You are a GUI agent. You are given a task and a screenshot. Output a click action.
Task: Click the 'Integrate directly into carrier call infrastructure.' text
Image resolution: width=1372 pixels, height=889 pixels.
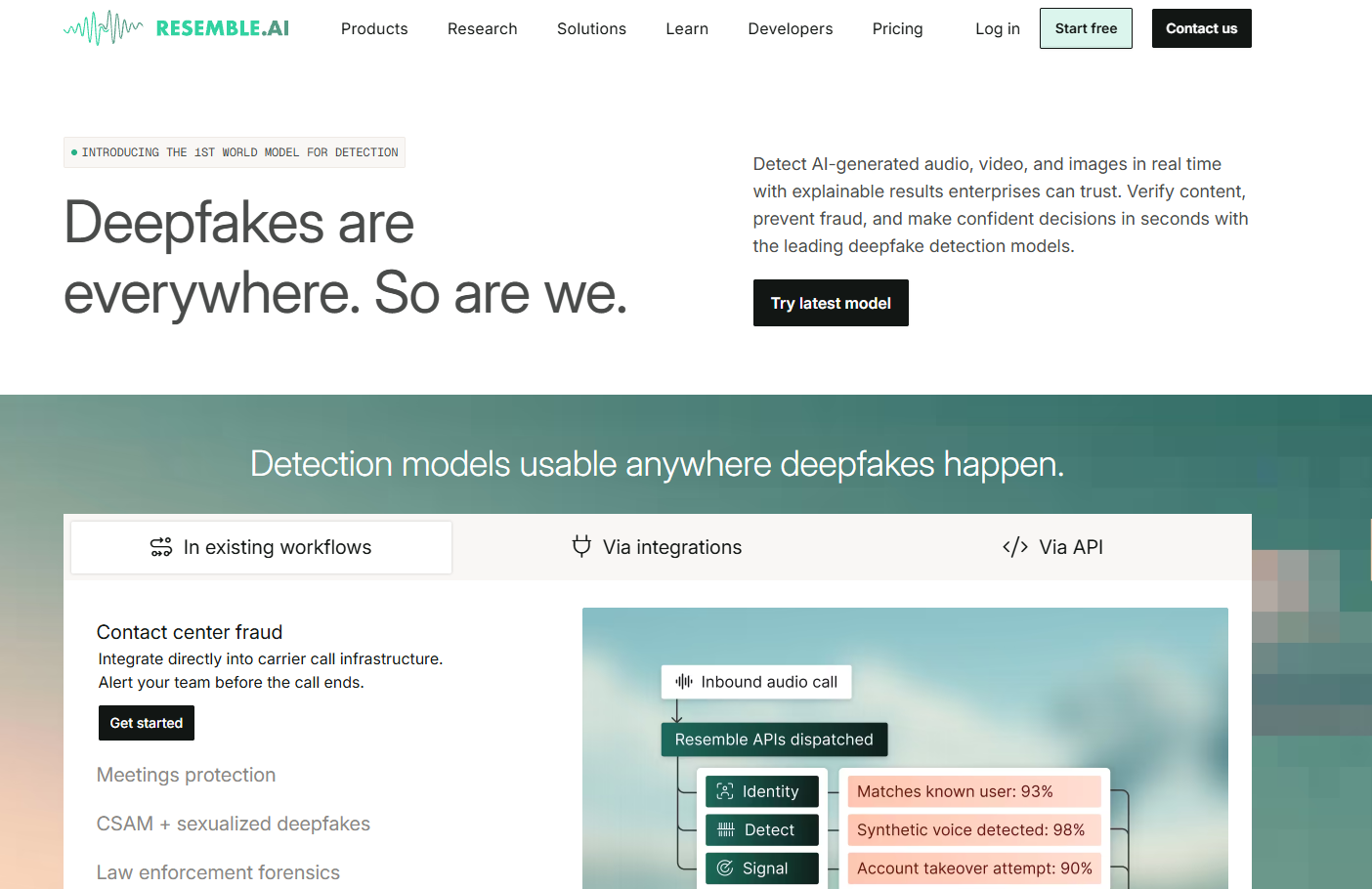[271, 659]
